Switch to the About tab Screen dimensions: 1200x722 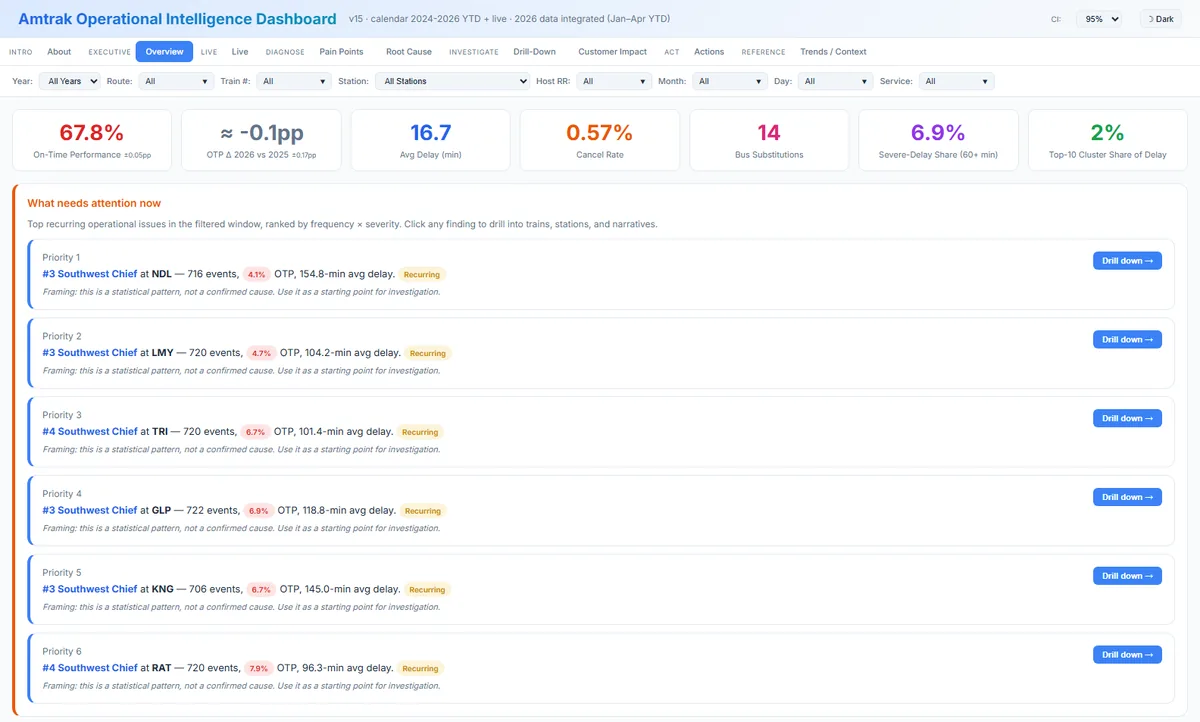(59, 51)
